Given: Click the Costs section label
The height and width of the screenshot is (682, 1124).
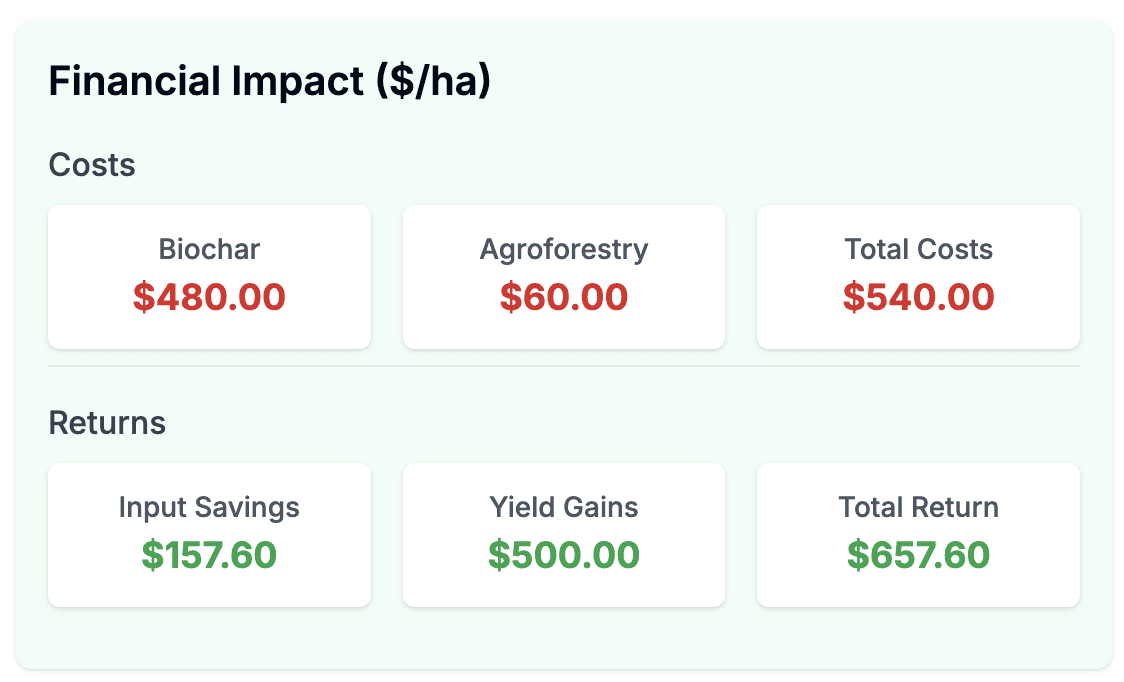Looking at the screenshot, I should click(x=92, y=165).
